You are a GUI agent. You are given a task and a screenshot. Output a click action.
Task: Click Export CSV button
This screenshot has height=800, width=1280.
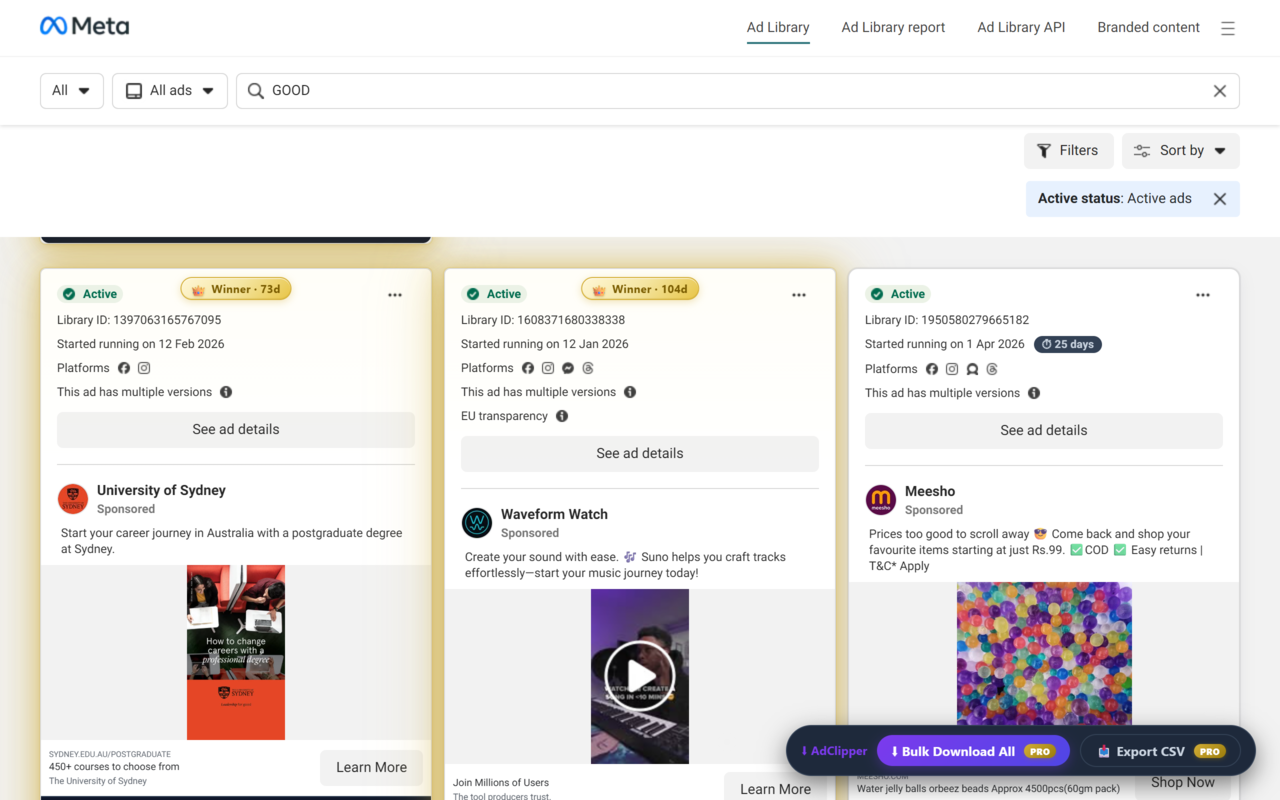tap(1160, 752)
